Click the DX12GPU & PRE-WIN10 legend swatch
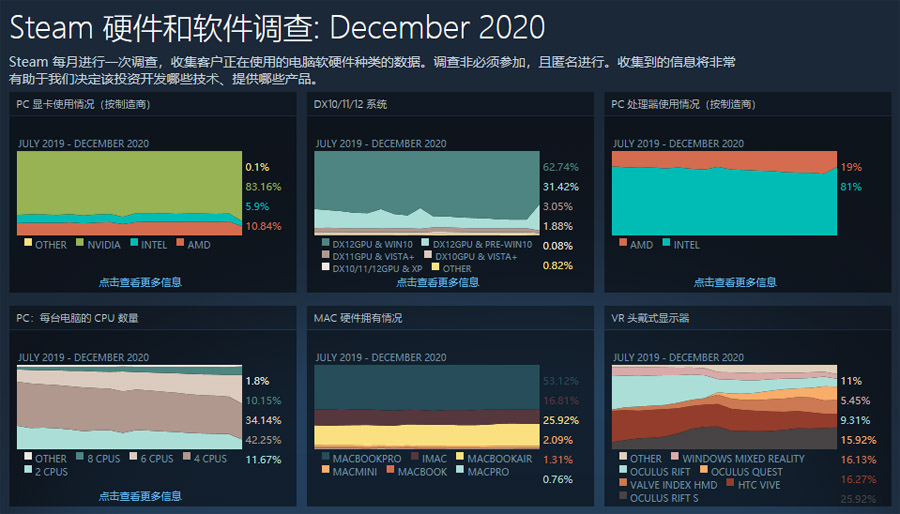 tap(425, 242)
